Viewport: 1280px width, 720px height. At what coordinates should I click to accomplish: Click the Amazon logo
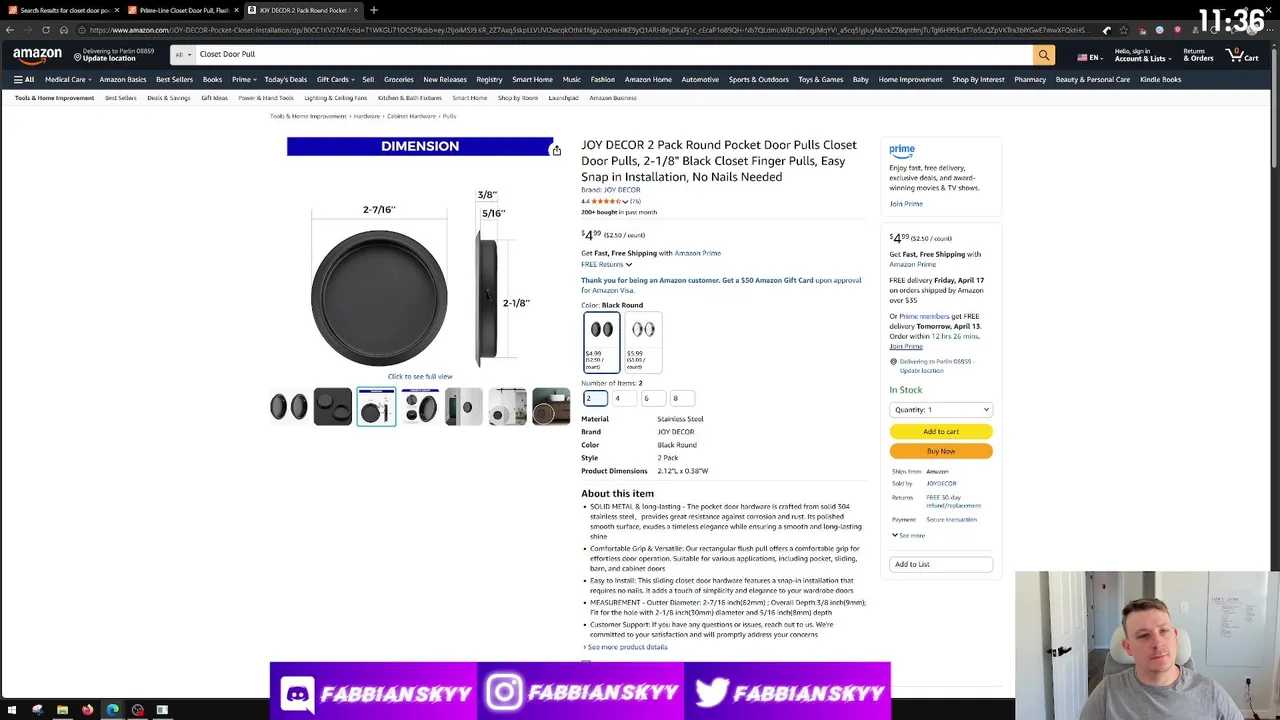click(37, 55)
